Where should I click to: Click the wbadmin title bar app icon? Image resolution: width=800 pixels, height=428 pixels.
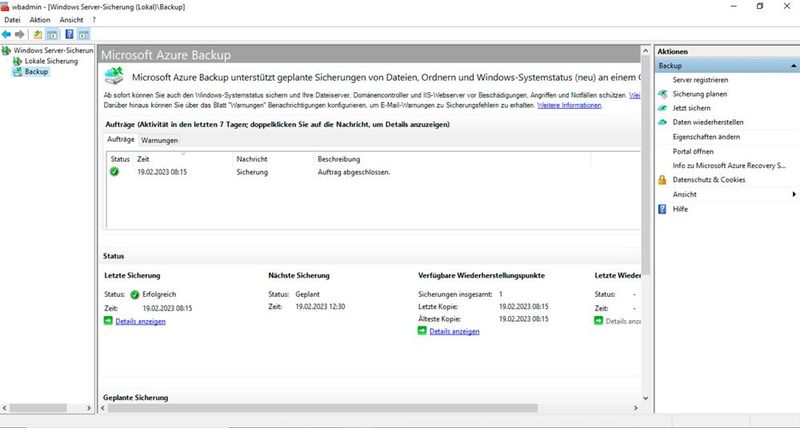click(5, 7)
